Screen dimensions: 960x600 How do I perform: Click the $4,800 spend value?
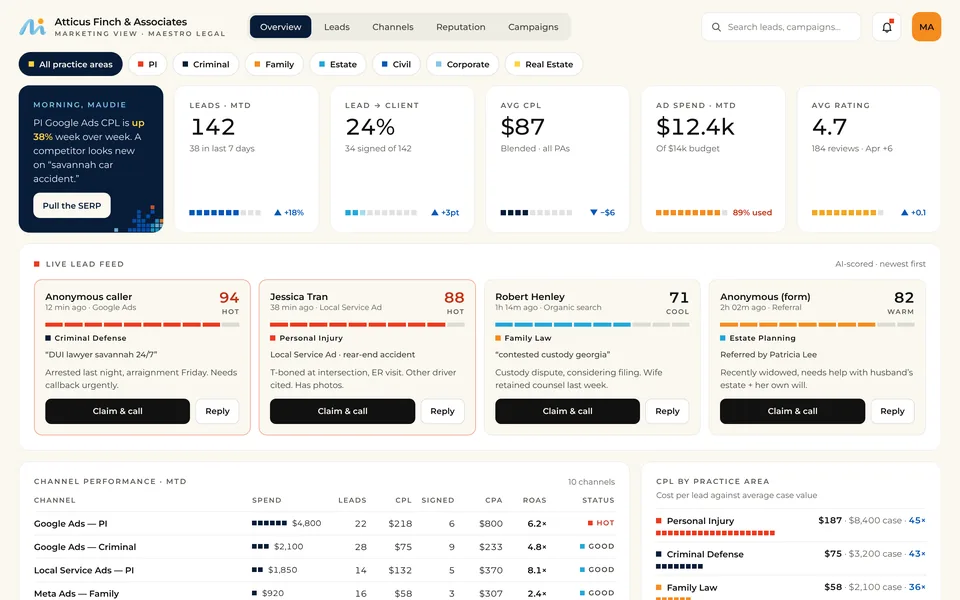pyautogui.click(x=307, y=523)
